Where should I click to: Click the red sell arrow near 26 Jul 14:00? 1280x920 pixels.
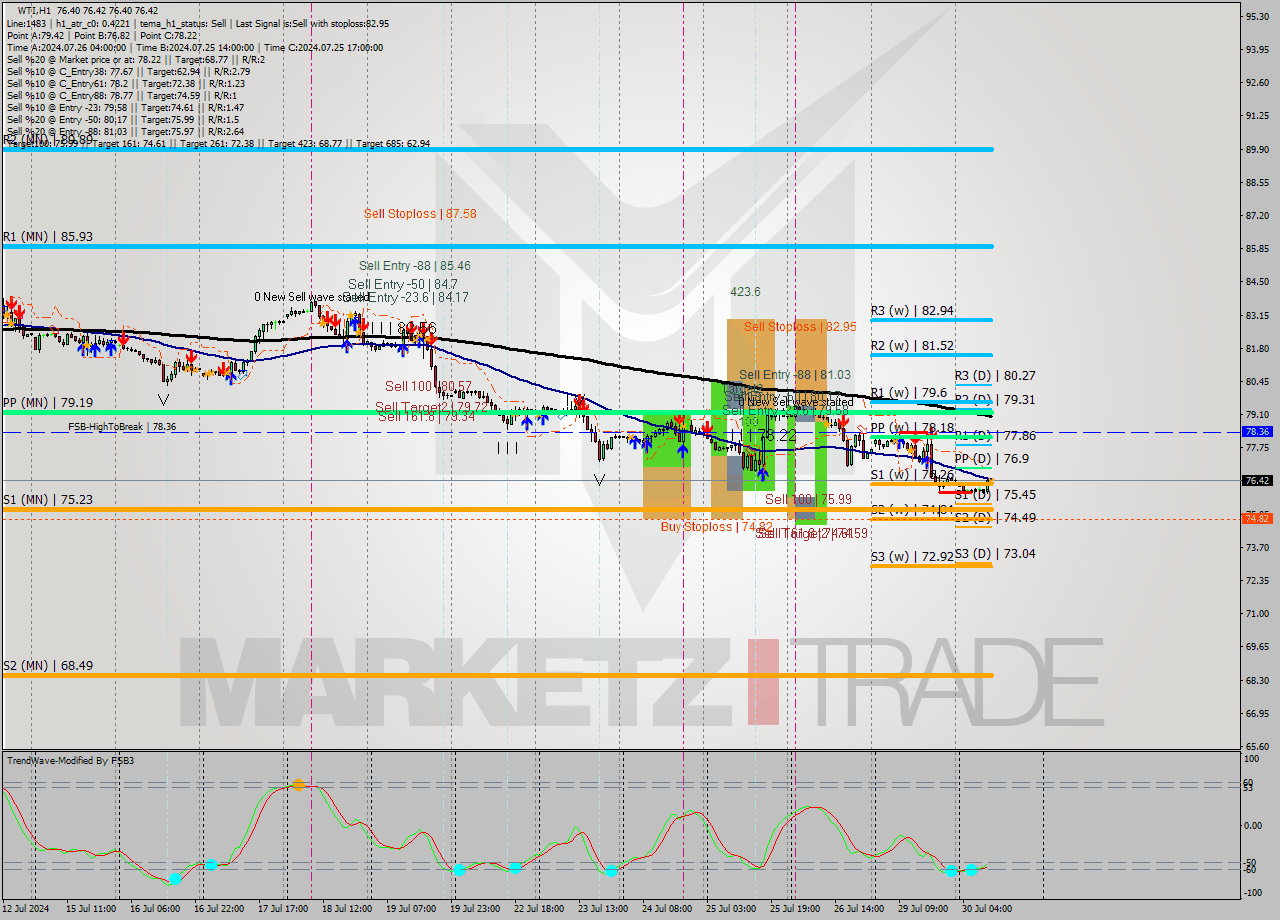[845, 422]
